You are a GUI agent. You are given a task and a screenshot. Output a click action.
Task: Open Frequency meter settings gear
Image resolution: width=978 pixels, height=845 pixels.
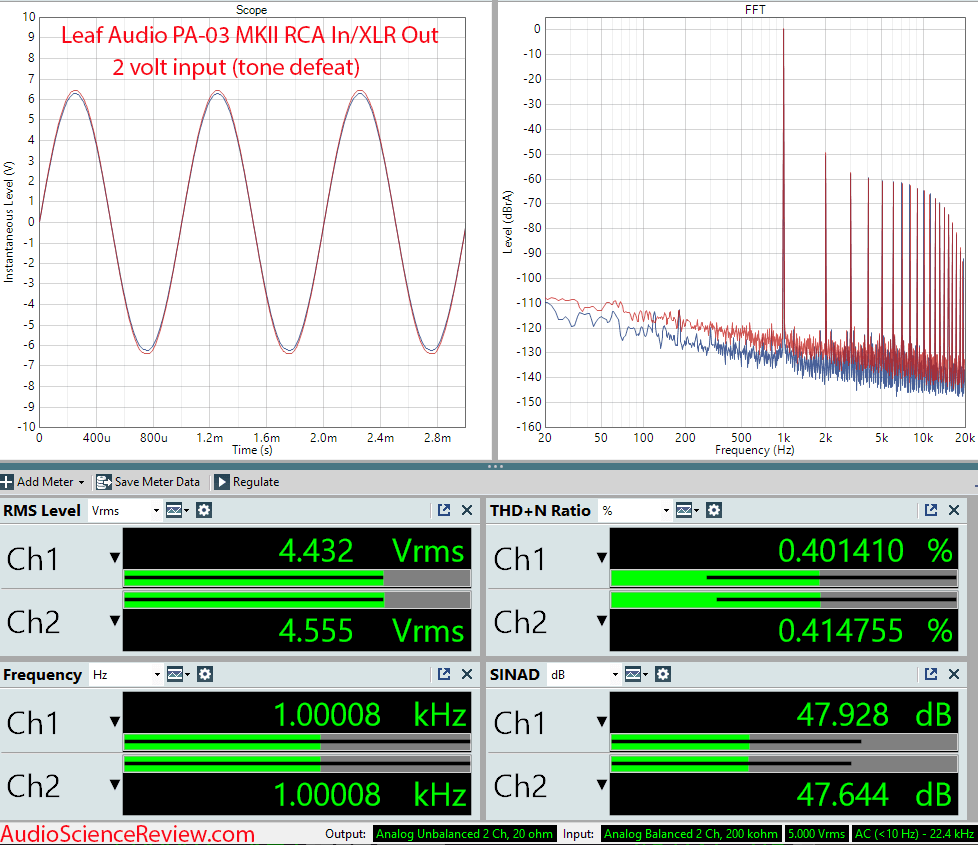tap(205, 675)
